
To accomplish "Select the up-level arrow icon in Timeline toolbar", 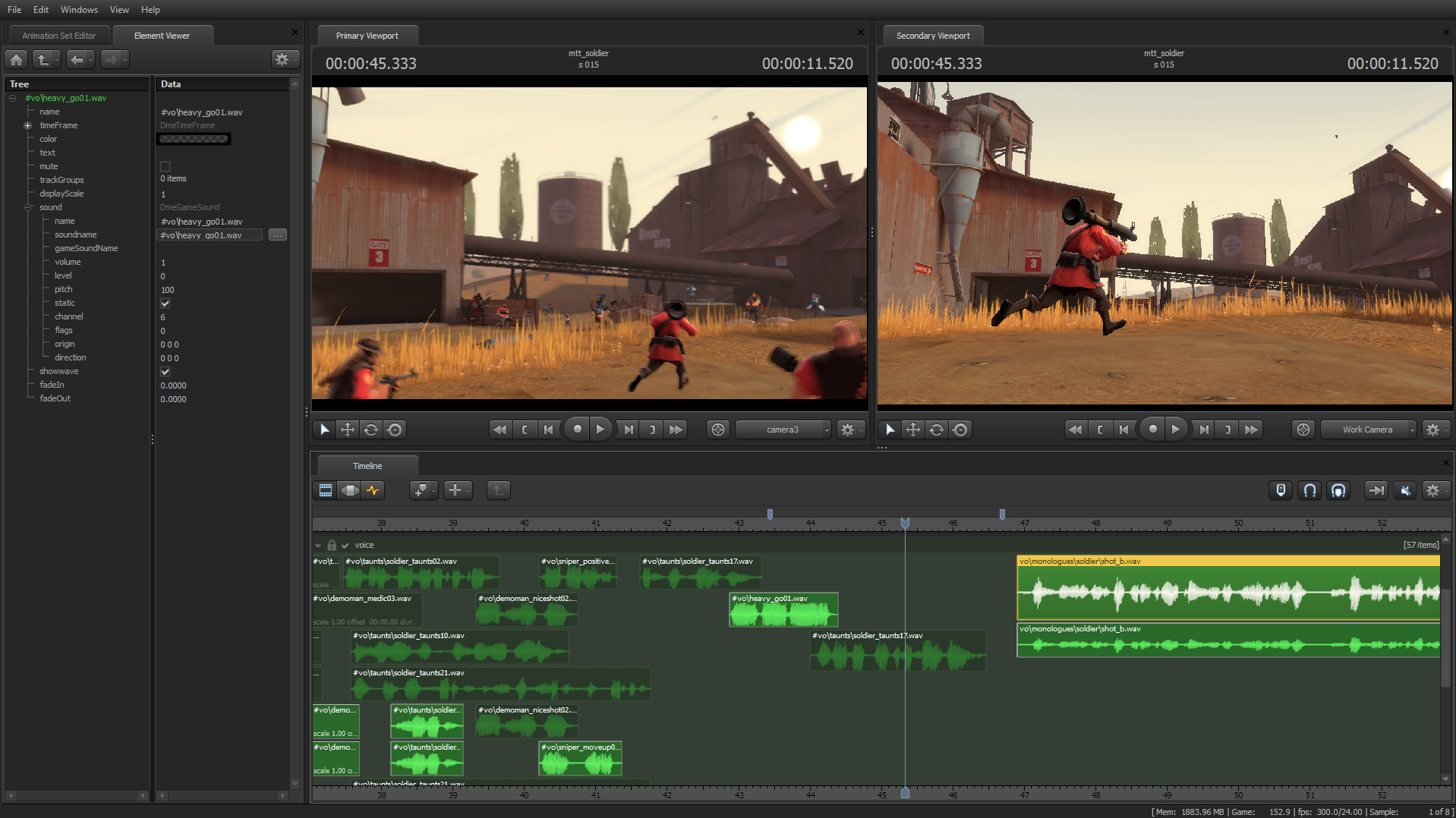I will pos(499,490).
